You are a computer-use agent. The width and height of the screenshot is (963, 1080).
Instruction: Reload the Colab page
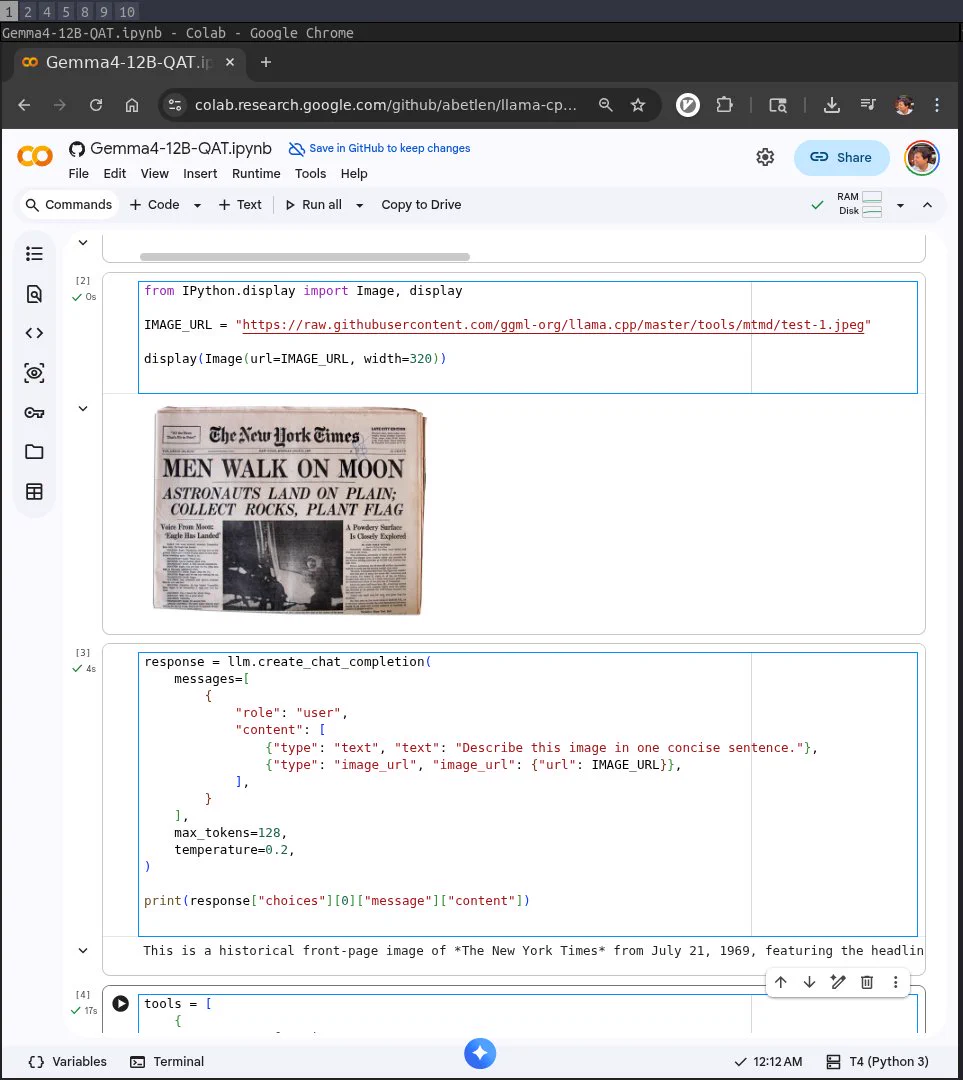(96, 105)
